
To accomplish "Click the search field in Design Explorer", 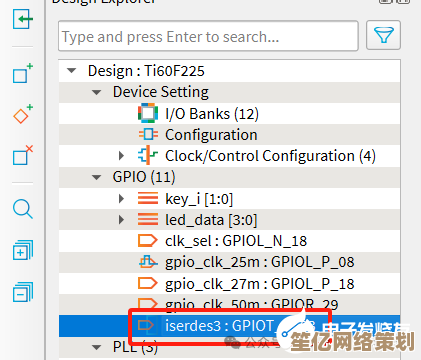I will coord(208,36).
